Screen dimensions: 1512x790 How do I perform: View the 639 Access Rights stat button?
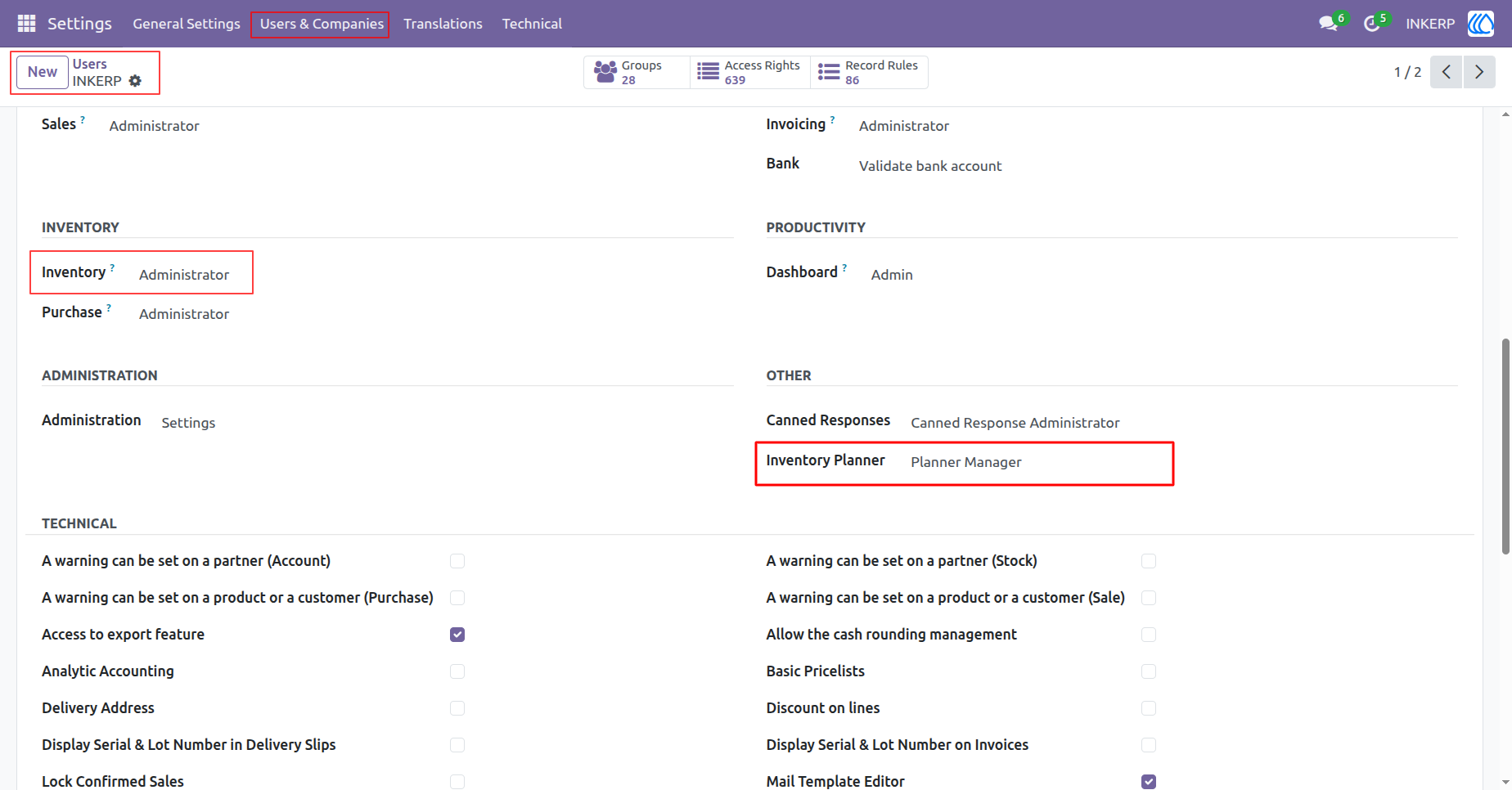click(749, 72)
